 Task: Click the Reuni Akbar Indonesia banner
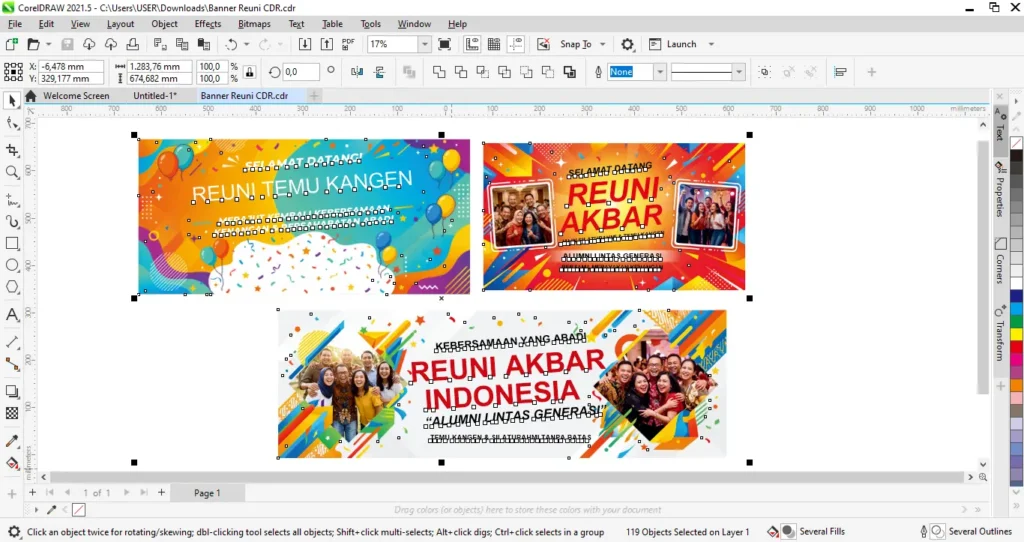coord(502,384)
